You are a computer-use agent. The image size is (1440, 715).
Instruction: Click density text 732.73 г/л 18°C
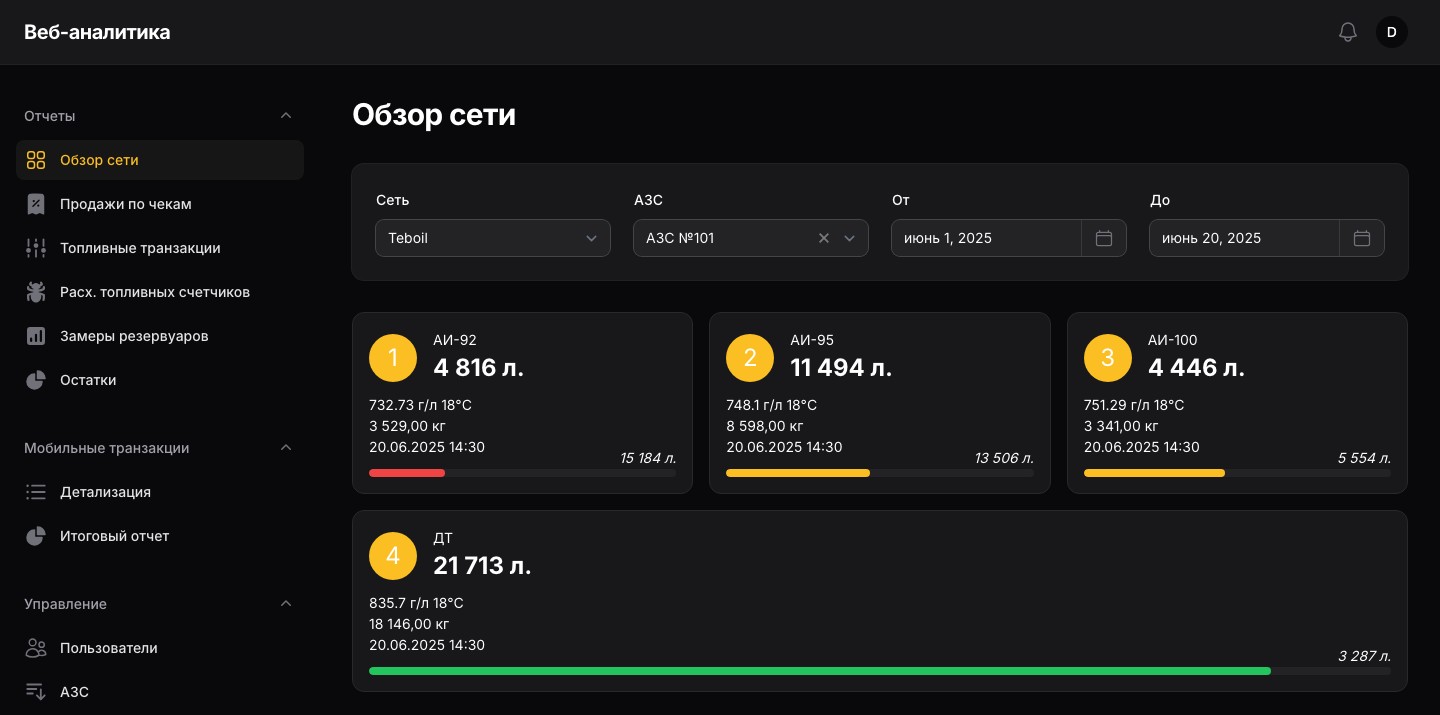tap(420, 405)
